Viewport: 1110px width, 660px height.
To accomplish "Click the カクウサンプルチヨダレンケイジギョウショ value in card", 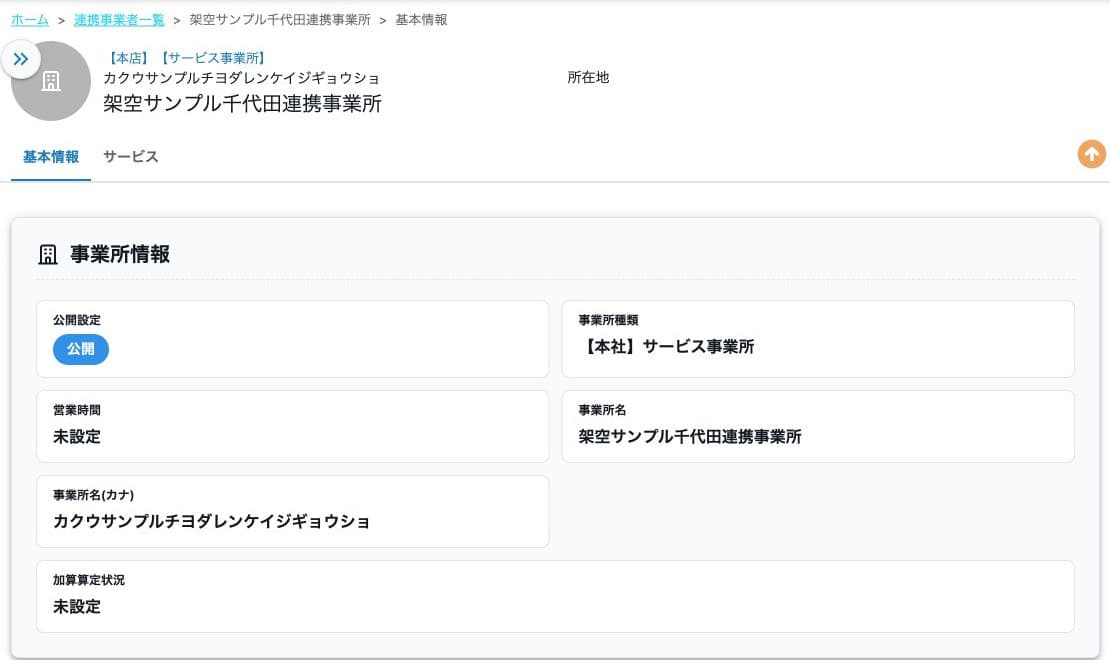I will 211,521.
